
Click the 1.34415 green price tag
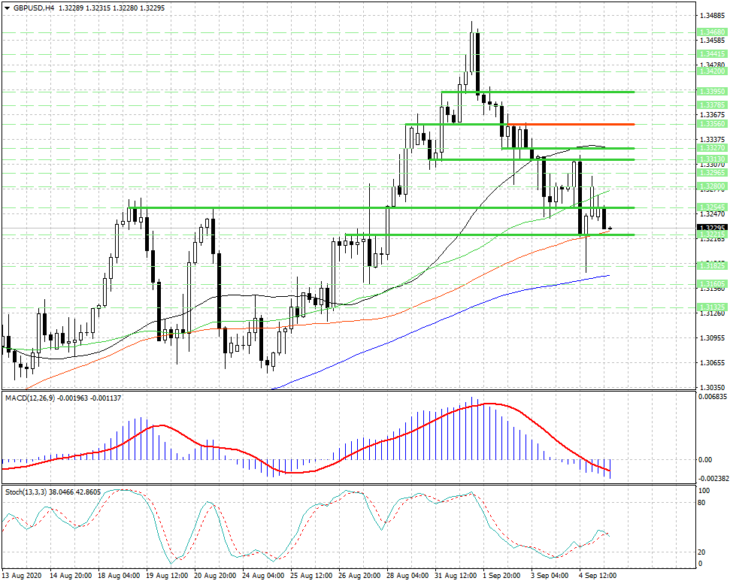point(712,54)
